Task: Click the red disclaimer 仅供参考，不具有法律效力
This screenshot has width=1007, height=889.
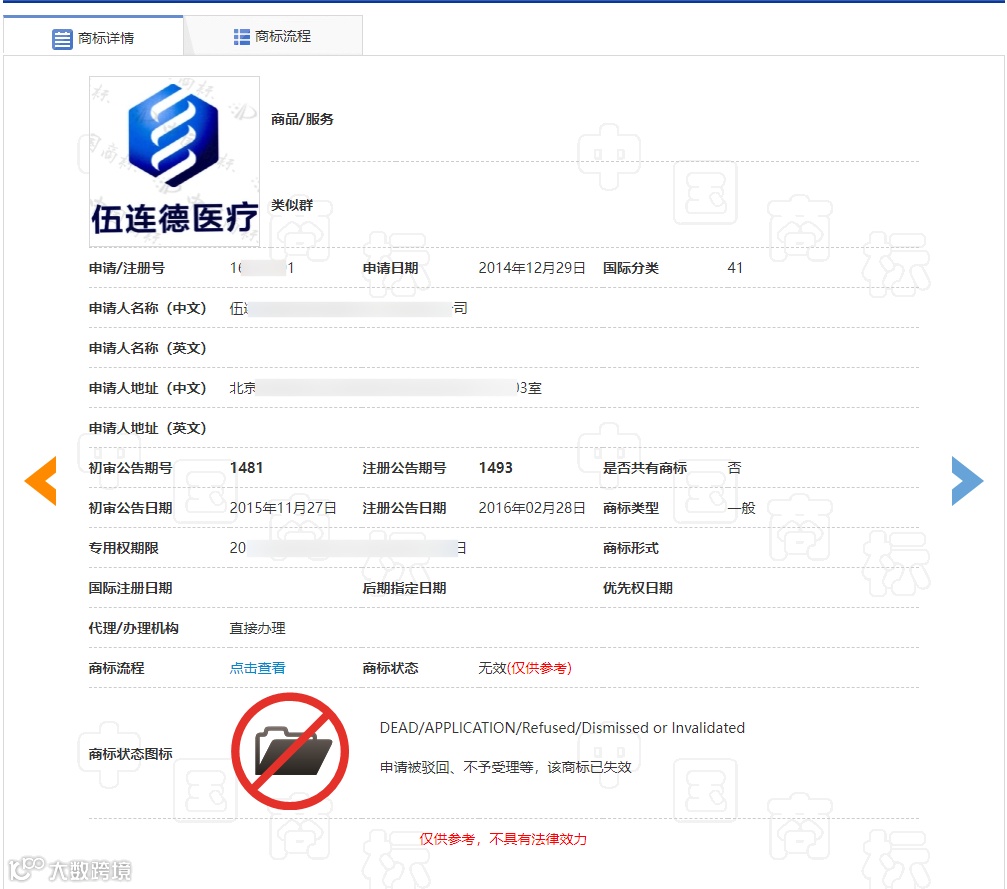Action: tap(503, 839)
